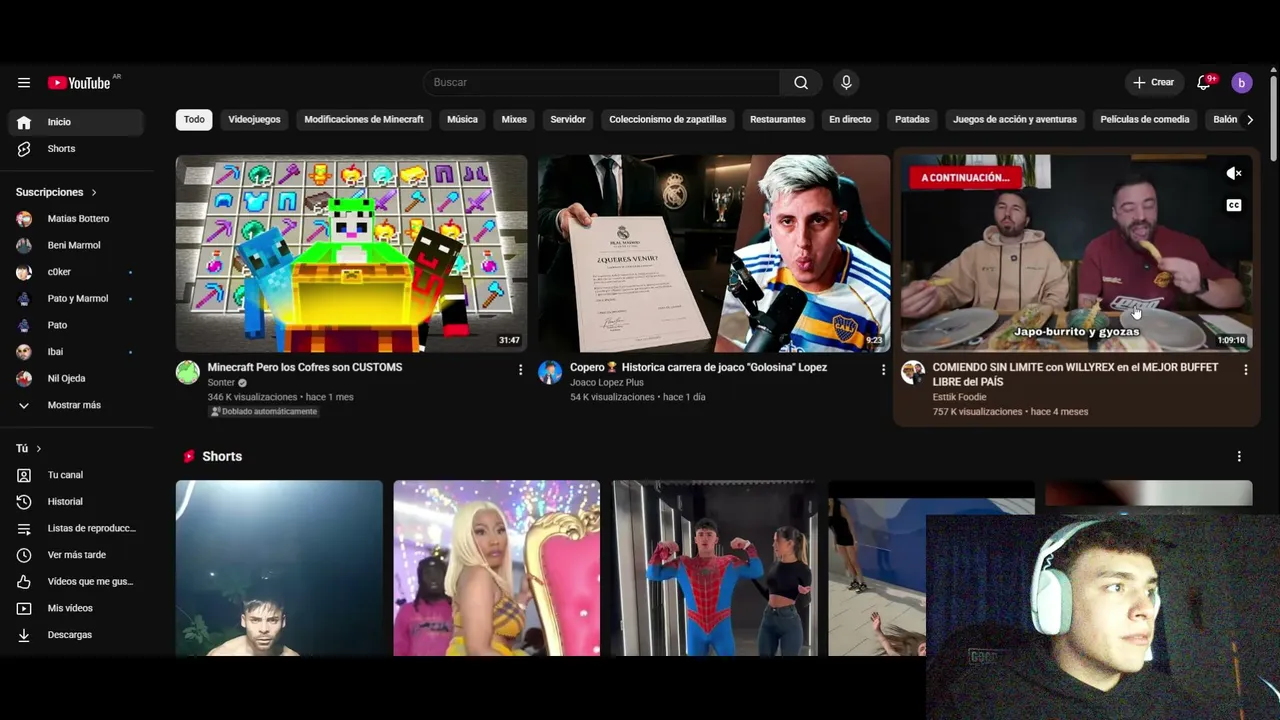Image resolution: width=1280 pixels, height=720 pixels.
Task: Open Nil Ojeda channel avatar
Action: (24, 379)
